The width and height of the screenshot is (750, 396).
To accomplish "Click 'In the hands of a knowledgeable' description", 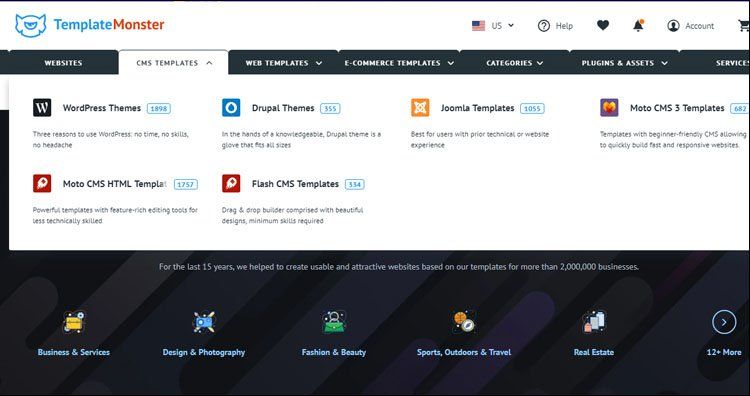I will pos(301,139).
